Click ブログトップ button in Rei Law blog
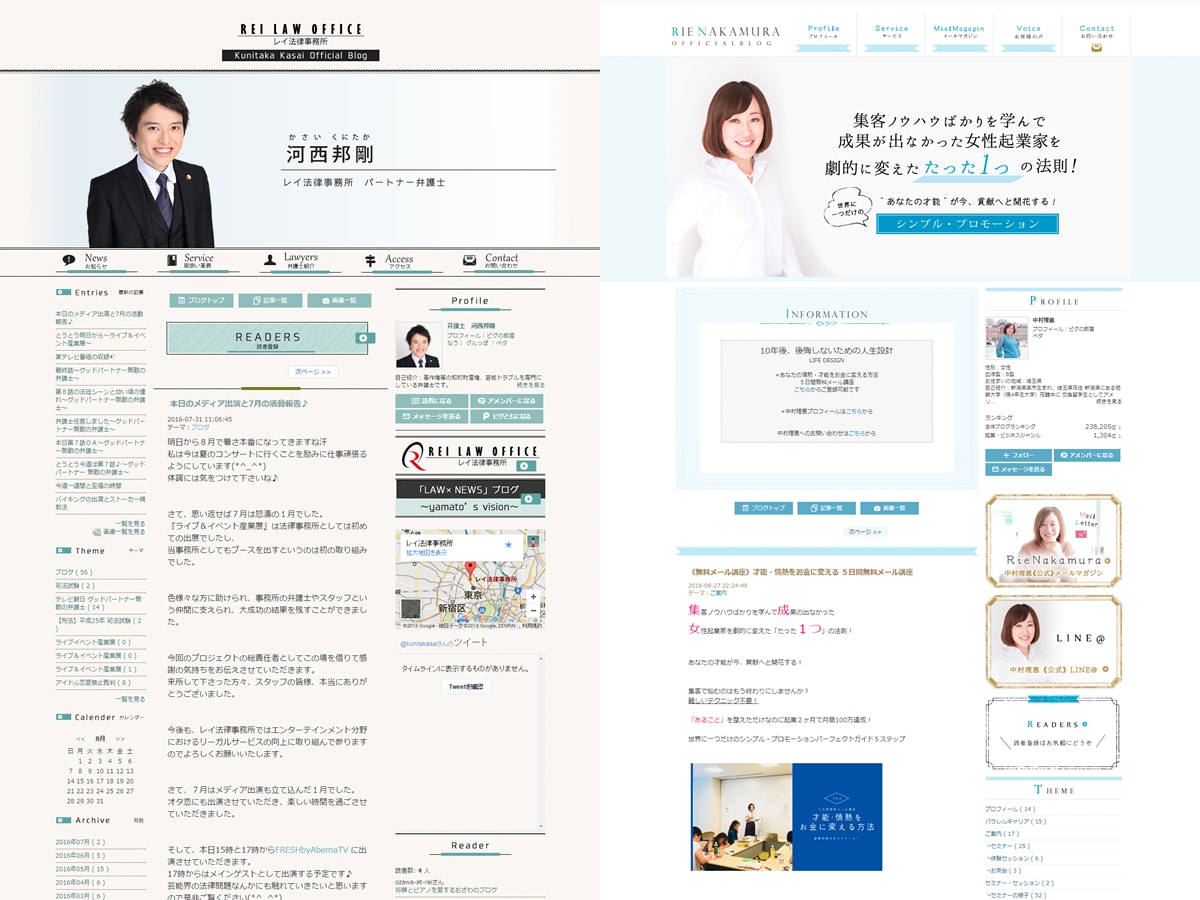1200x900 pixels. point(201,300)
